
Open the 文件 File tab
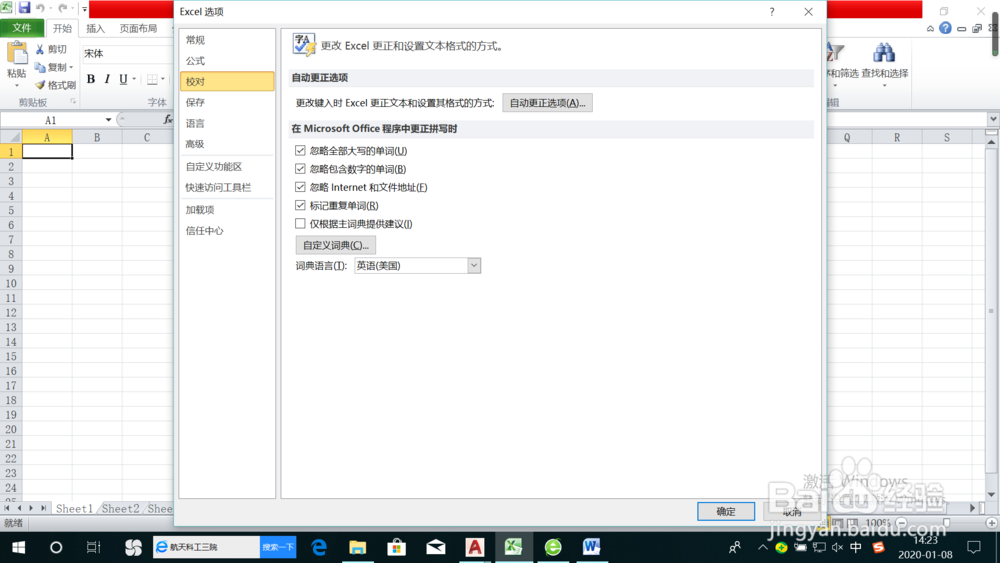coord(22,28)
